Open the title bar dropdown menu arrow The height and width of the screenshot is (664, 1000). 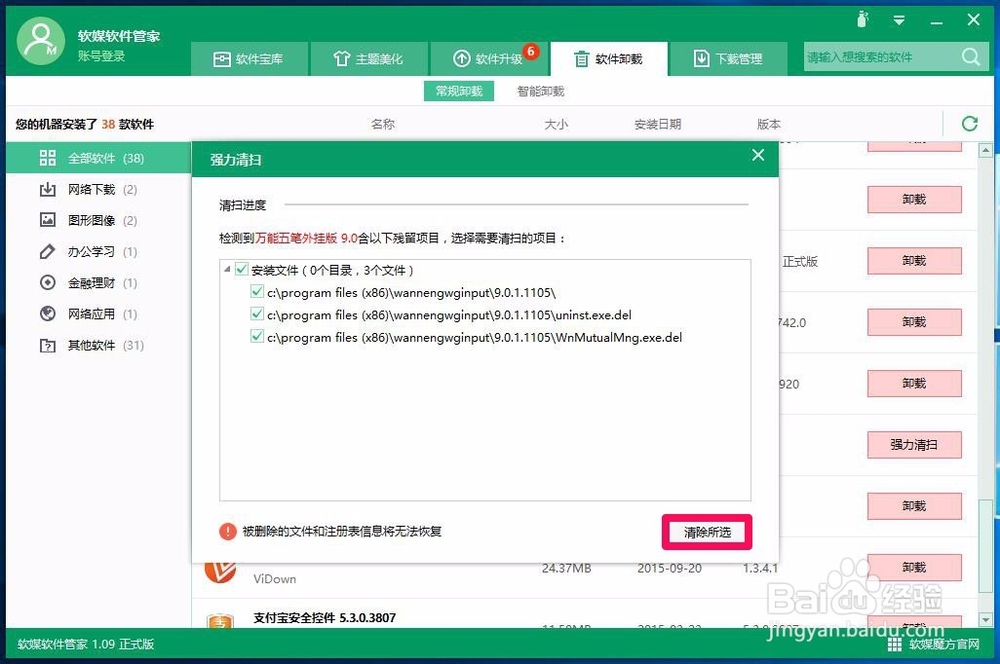[x=899, y=20]
